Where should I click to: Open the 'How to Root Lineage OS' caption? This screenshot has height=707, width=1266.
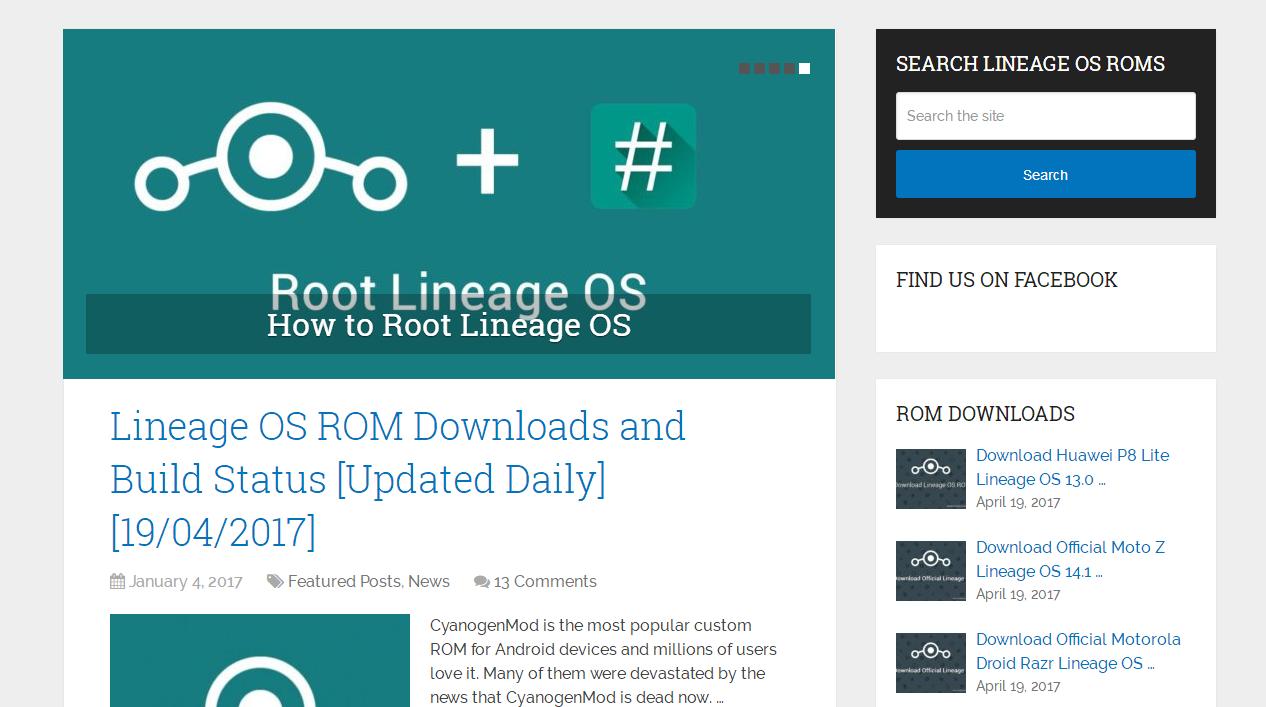coord(448,325)
